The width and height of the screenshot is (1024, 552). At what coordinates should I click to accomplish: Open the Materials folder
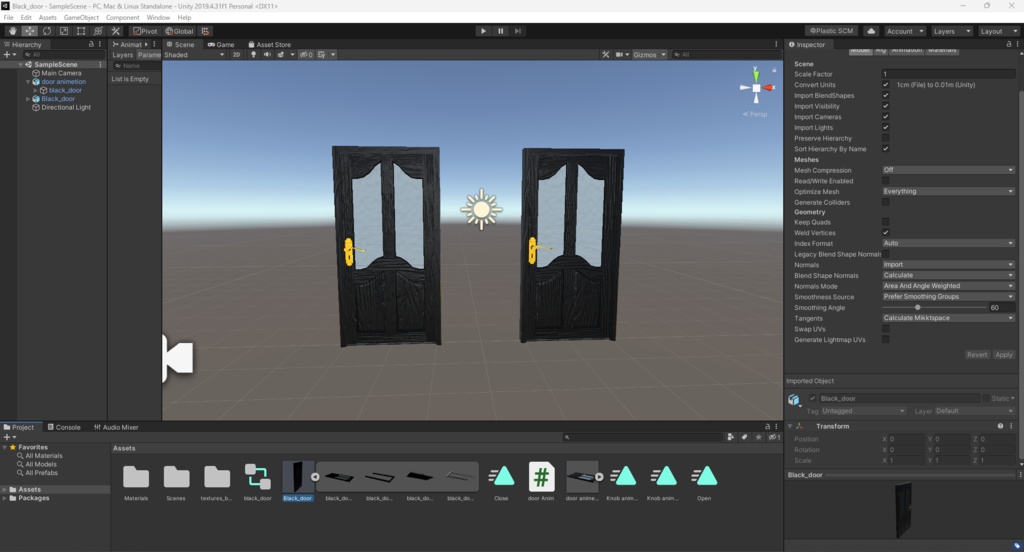[x=136, y=481]
